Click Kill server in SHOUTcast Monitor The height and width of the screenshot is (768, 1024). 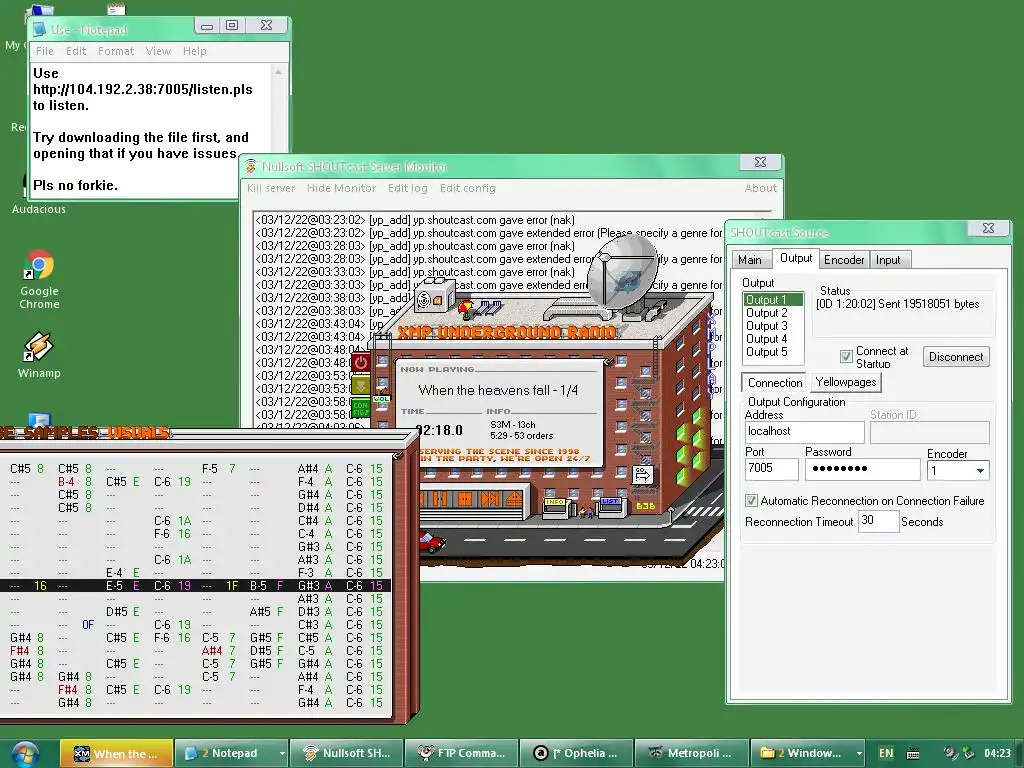[x=271, y=188]
